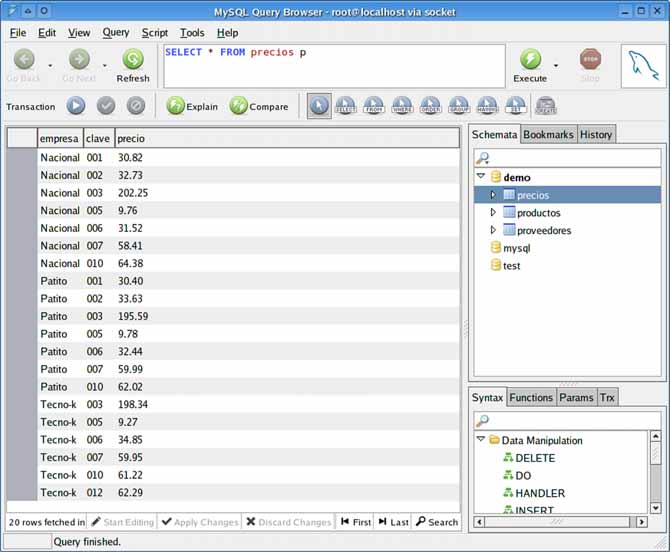This screenshot has width=670, height=552.
Task: Start a transaction with the blue play icon
Action: tap(76, 106)
